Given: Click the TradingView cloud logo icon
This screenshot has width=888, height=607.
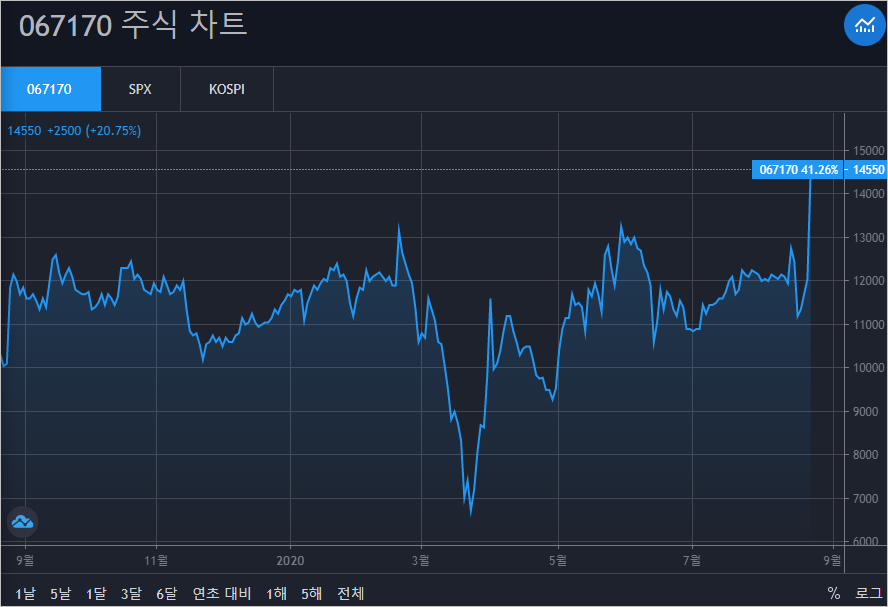Looking at the screenshot, I should 23,521.
